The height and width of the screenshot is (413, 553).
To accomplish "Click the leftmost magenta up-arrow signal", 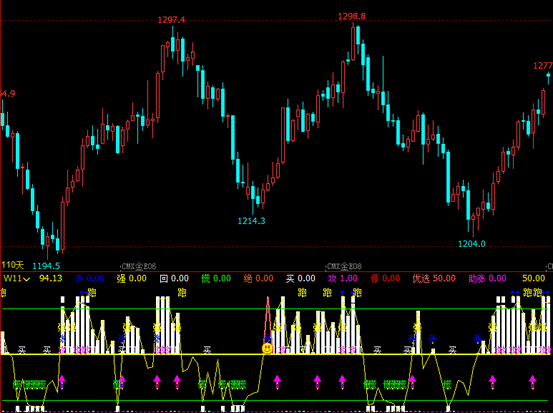I will click(62, 380).
